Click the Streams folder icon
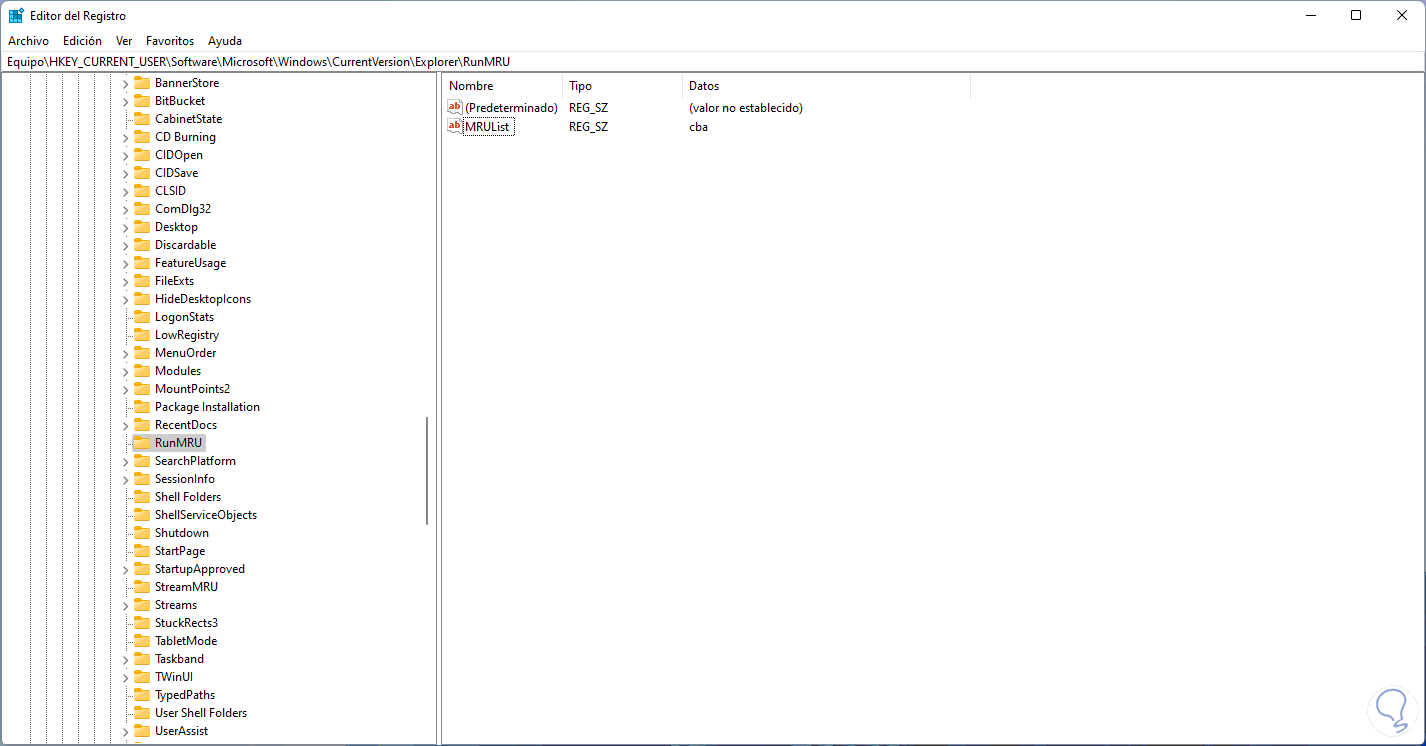This screenshot has width=1426, height=746. [x=141, y=605]
